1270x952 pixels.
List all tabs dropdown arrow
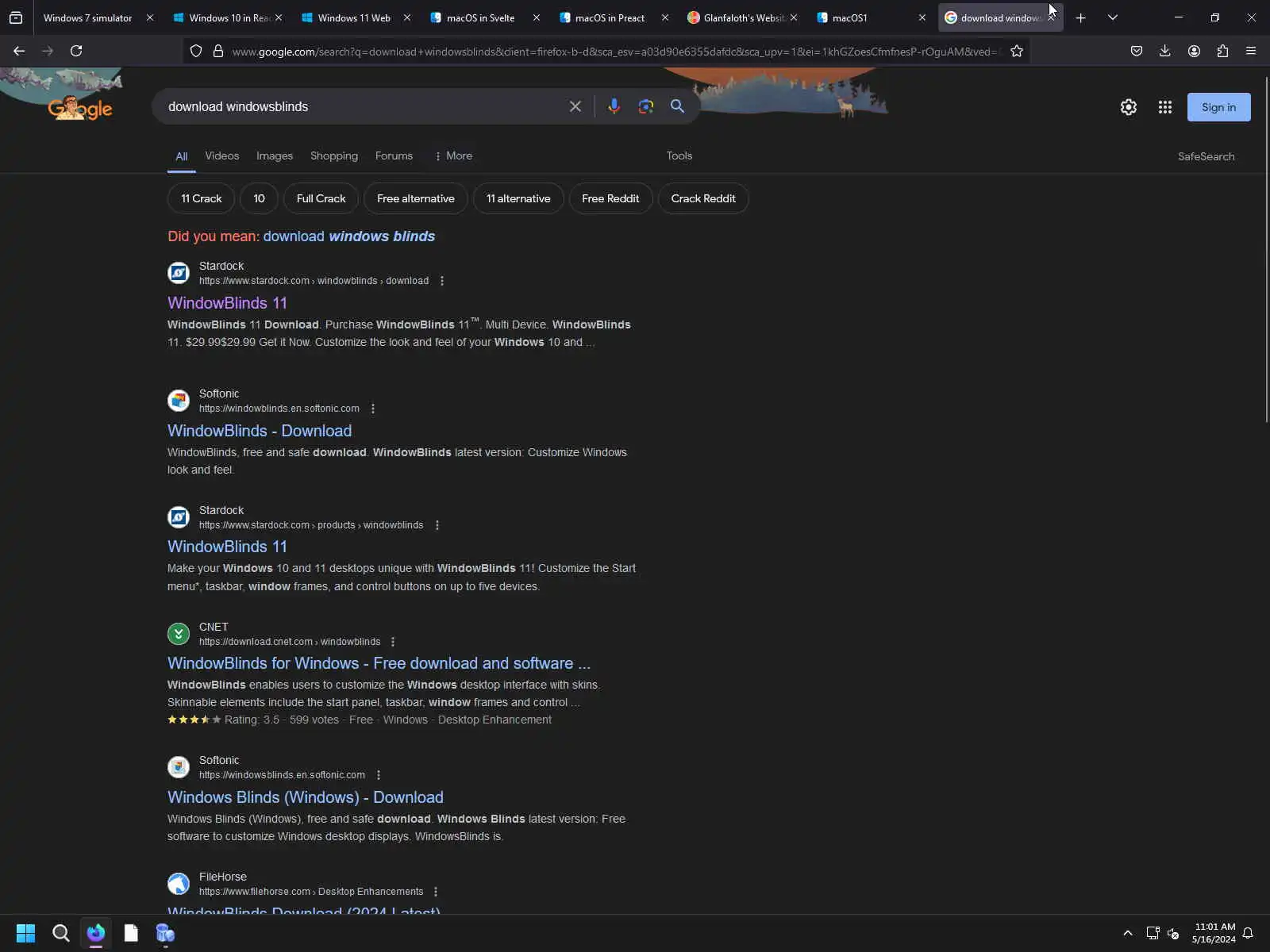[1113, 17]
